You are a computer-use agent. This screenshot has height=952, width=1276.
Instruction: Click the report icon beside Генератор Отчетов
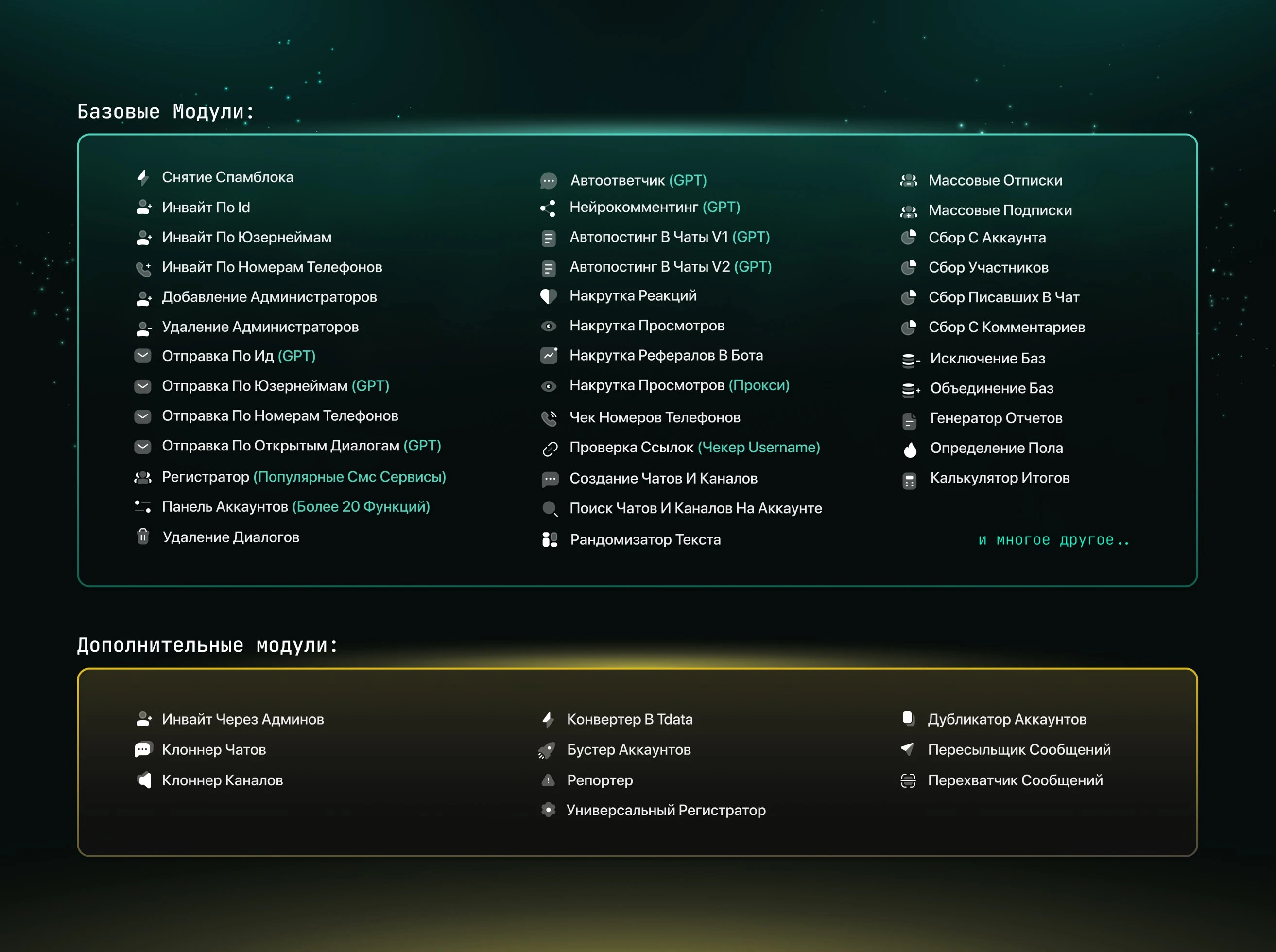pyautogui.click(x=909, y=421)
